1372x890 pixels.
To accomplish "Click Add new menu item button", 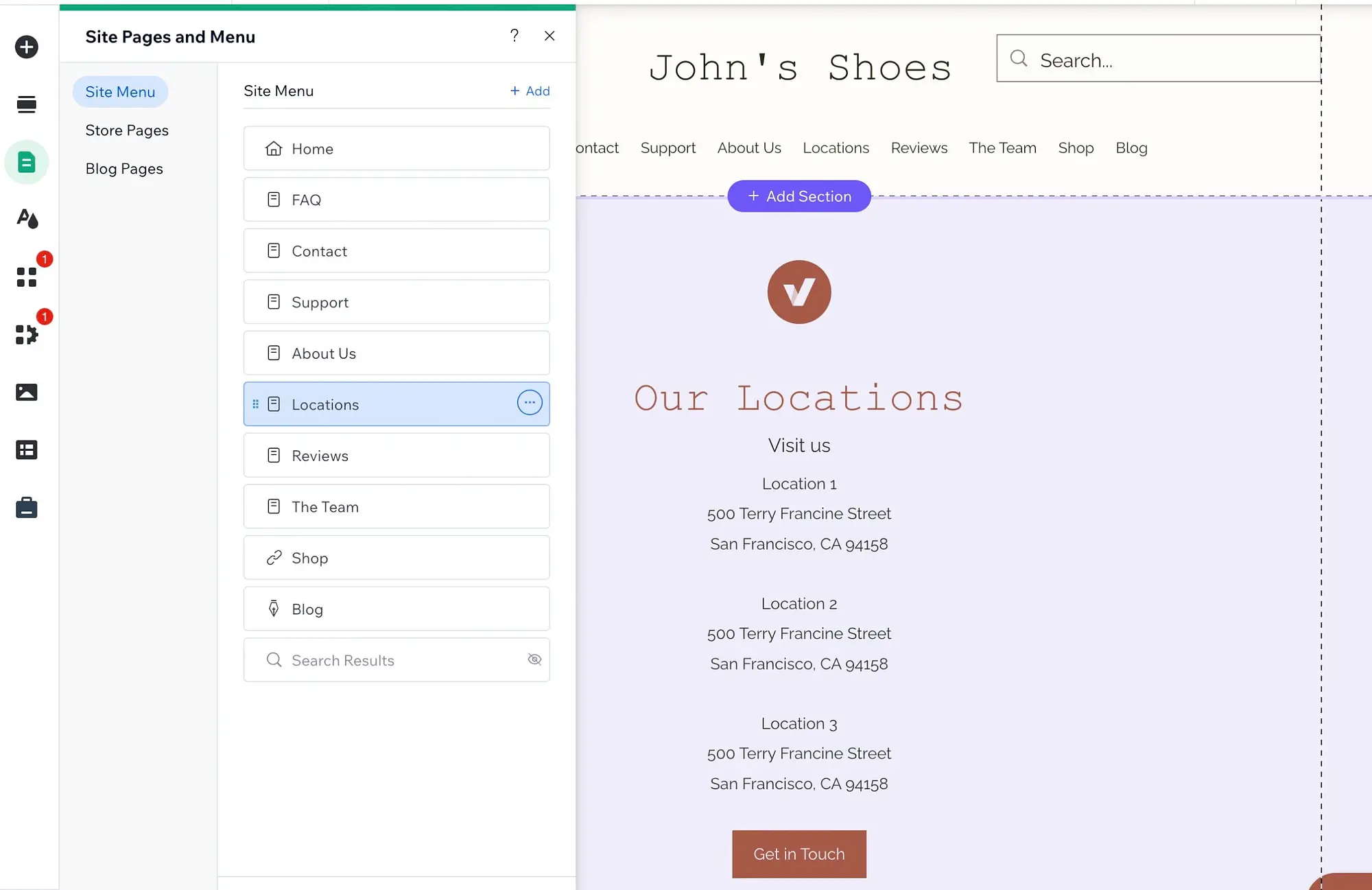I will [x=528, y=90].
